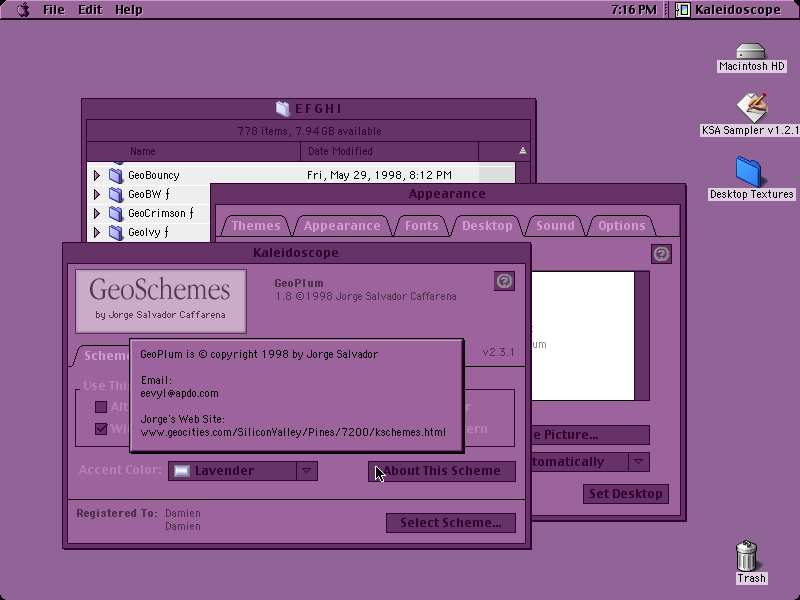Select the KSA Sampler v1.2.1 icon

[752, 108]
